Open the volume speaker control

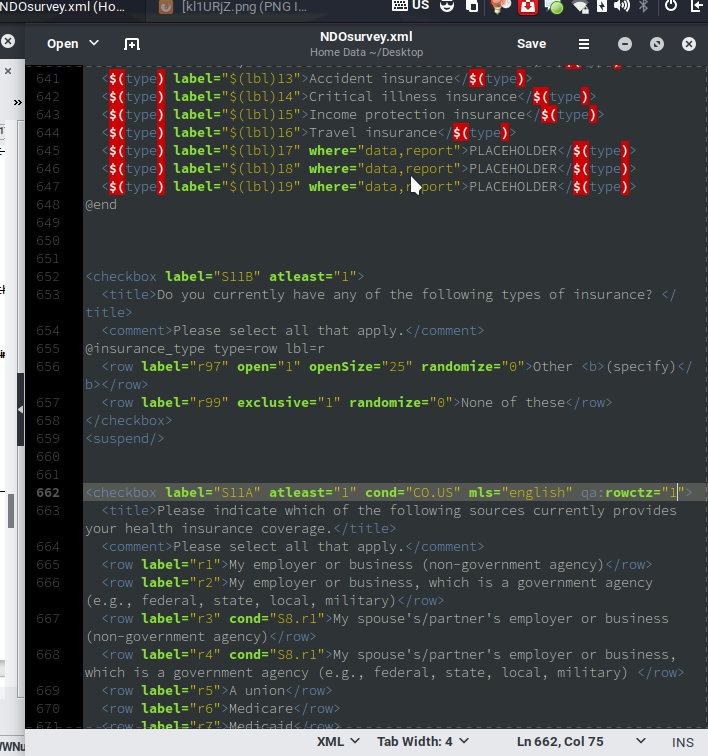click(x=622, y=6)
